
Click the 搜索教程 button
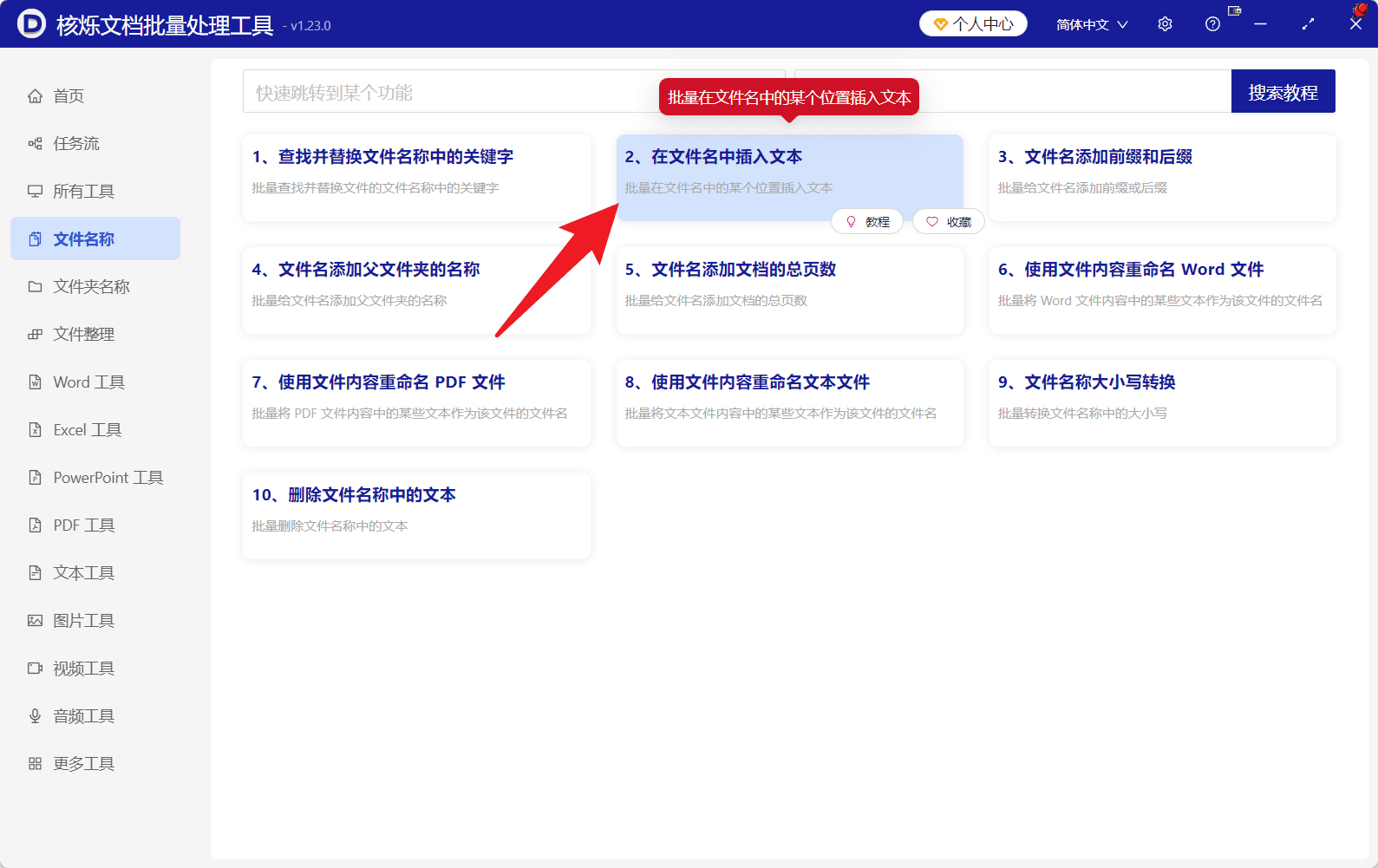1283,92
